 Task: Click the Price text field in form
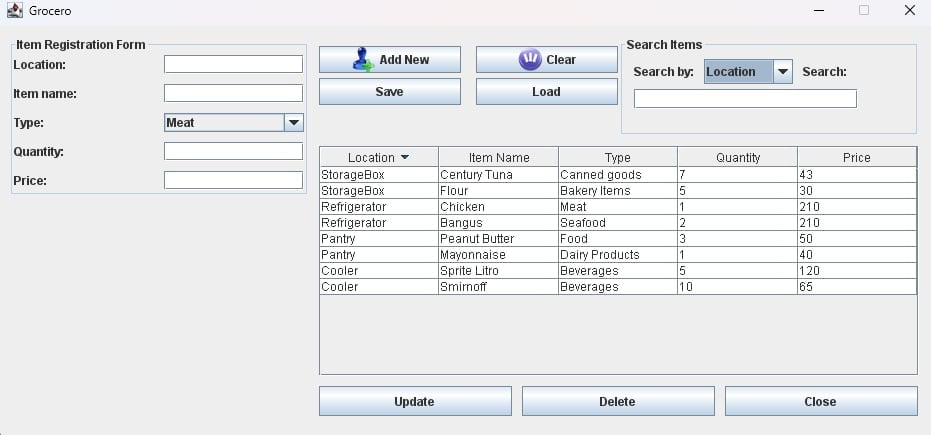(233, 180)
